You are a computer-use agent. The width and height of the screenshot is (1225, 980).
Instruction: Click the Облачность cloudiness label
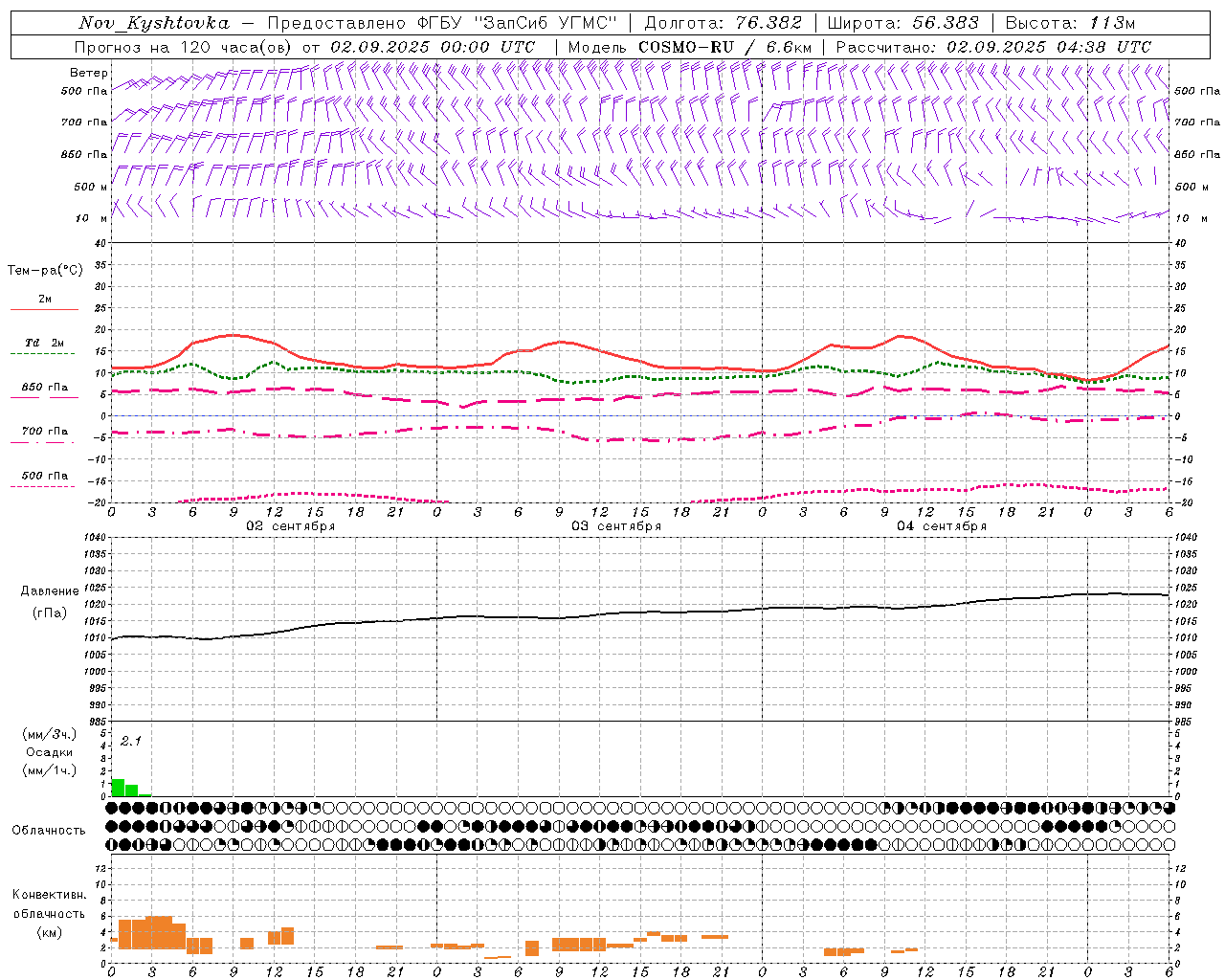pos(48,830)
